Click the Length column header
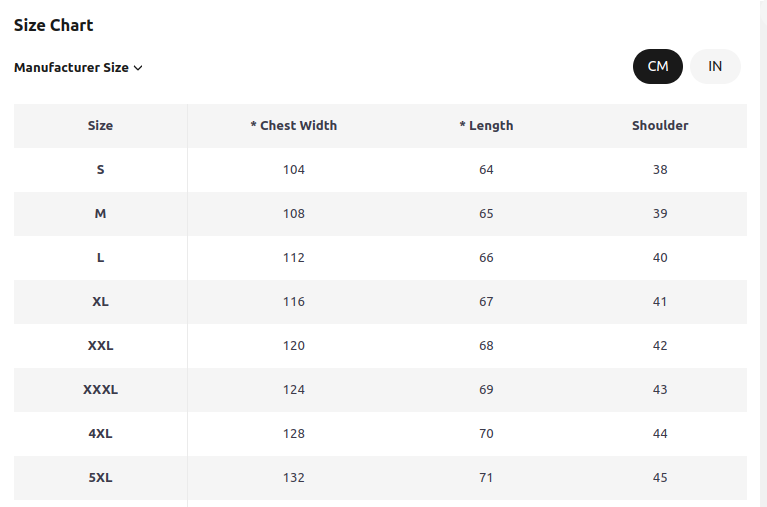767x507 pixels. [486, 126]
